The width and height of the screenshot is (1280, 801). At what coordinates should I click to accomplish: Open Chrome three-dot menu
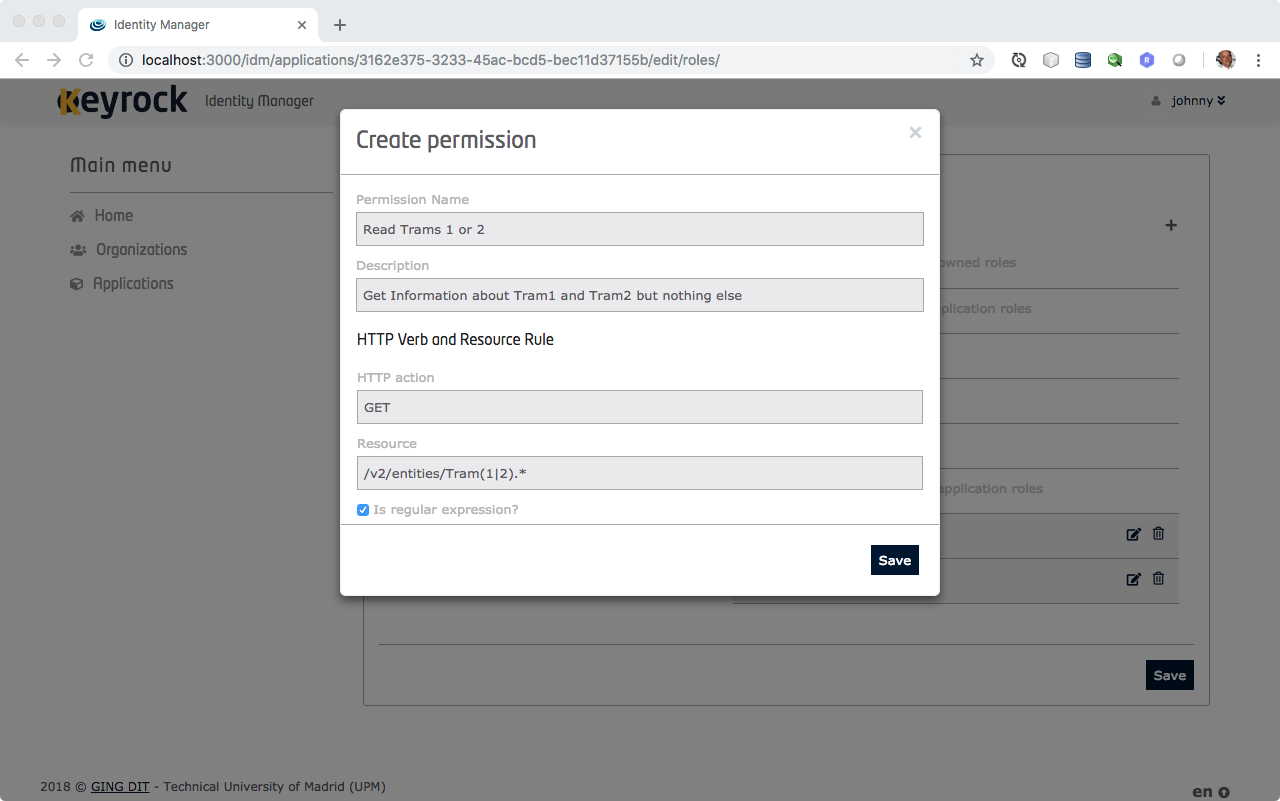coord(1258,60)
